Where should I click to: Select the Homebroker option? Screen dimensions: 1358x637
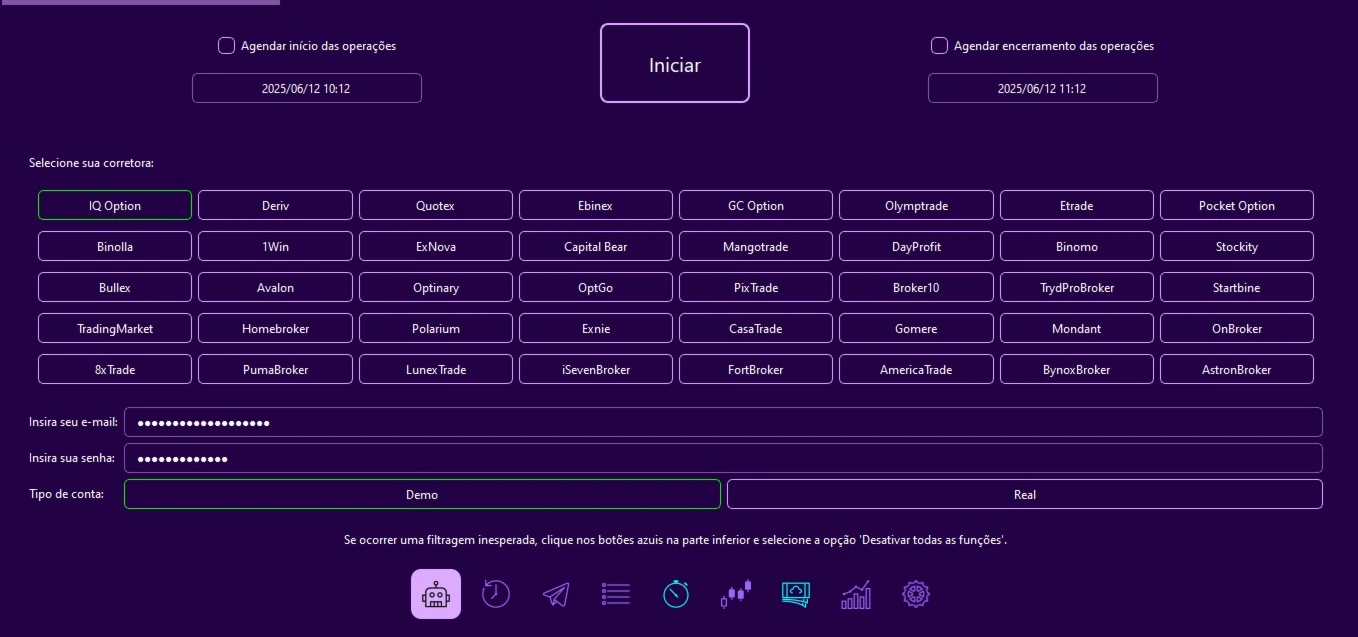point(275,328)
